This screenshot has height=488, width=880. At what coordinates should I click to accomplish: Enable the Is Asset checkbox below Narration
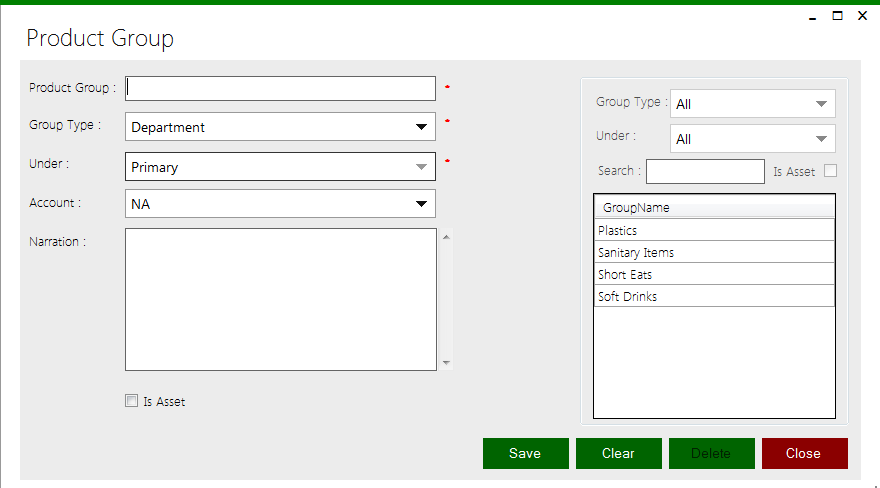[x=131, y=401]
